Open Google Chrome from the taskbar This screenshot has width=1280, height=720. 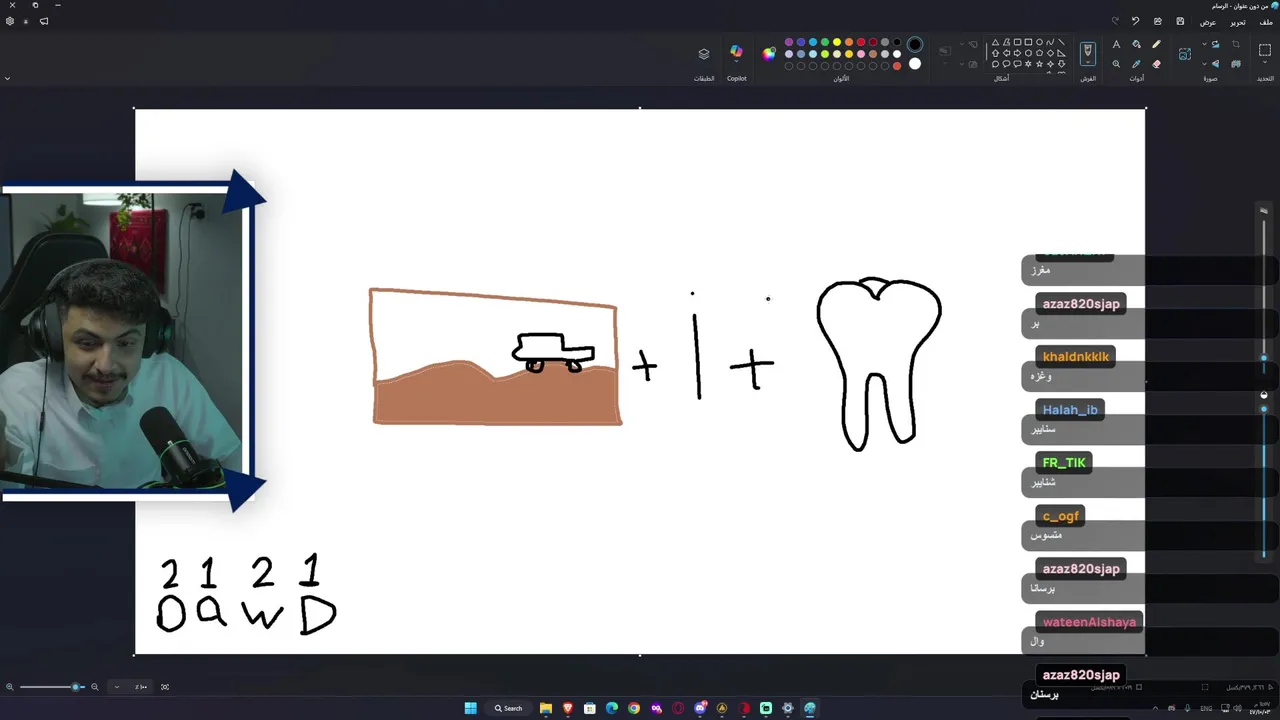pyautogui.click(x=634, y=708)
